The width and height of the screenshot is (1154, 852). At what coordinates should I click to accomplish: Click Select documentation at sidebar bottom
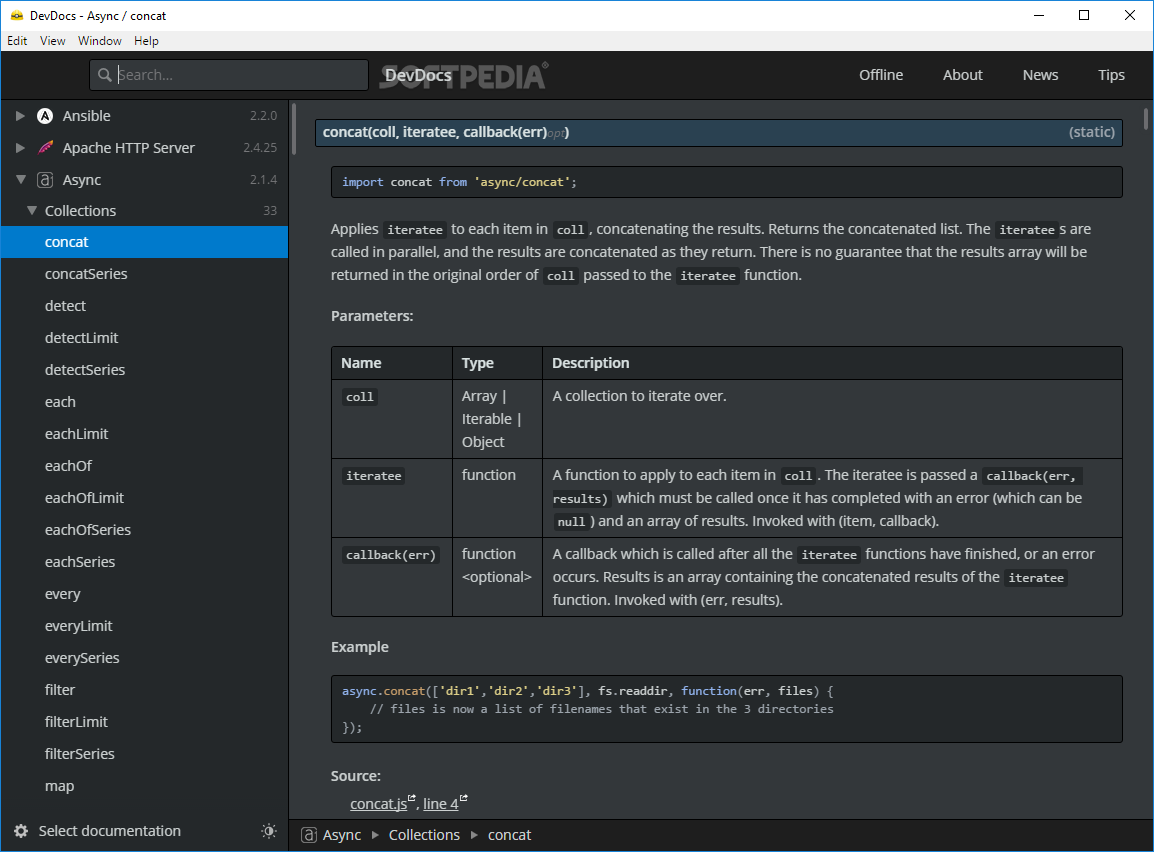coord(110,831)
